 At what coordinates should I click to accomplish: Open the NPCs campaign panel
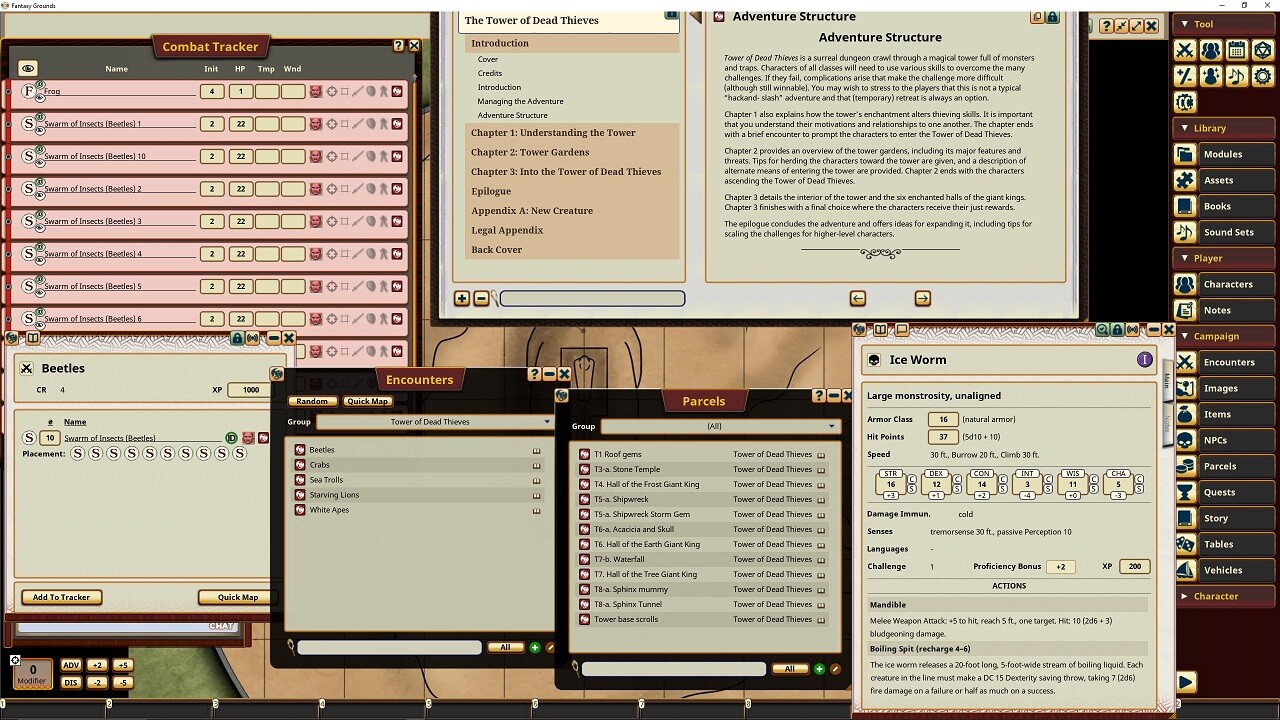1222,440
